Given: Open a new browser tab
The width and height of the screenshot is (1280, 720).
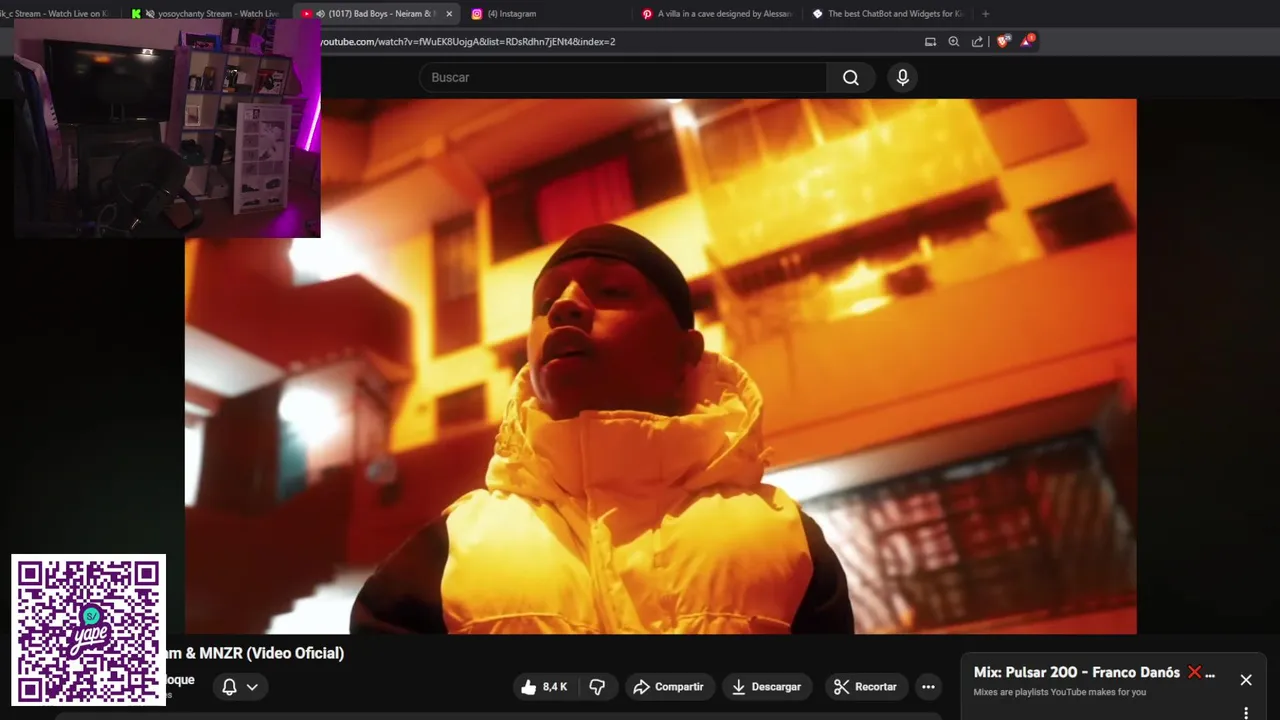Looking at the screenshot, I should click(985, 14).
